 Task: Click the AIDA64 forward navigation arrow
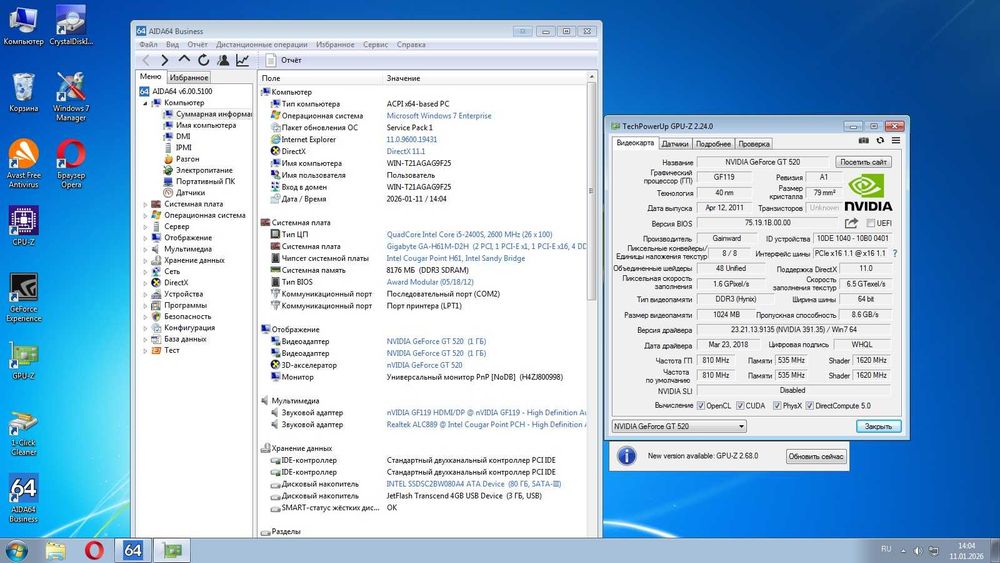click(x=165, y=60)
